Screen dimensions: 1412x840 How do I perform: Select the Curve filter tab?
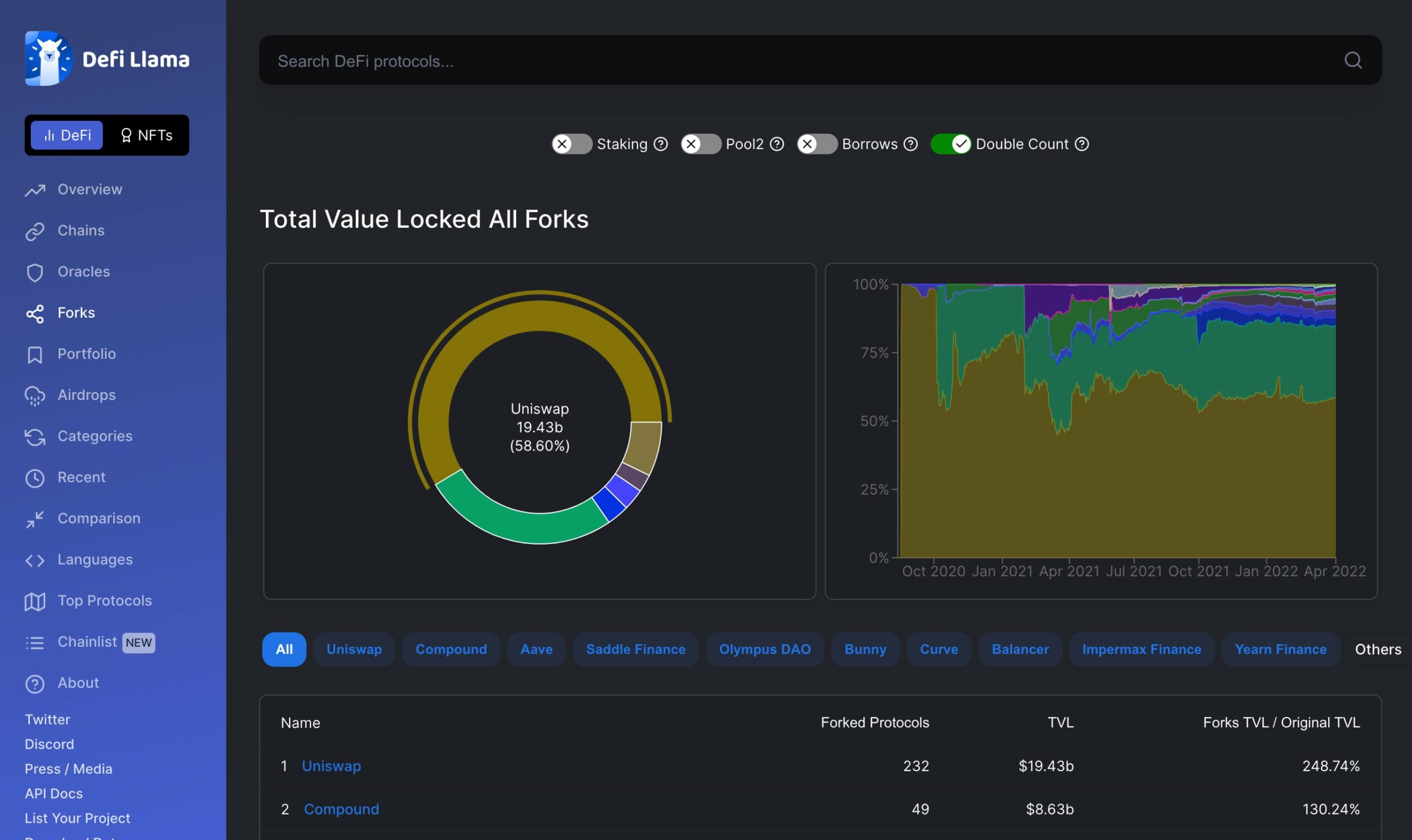click(x=939, y=649)
